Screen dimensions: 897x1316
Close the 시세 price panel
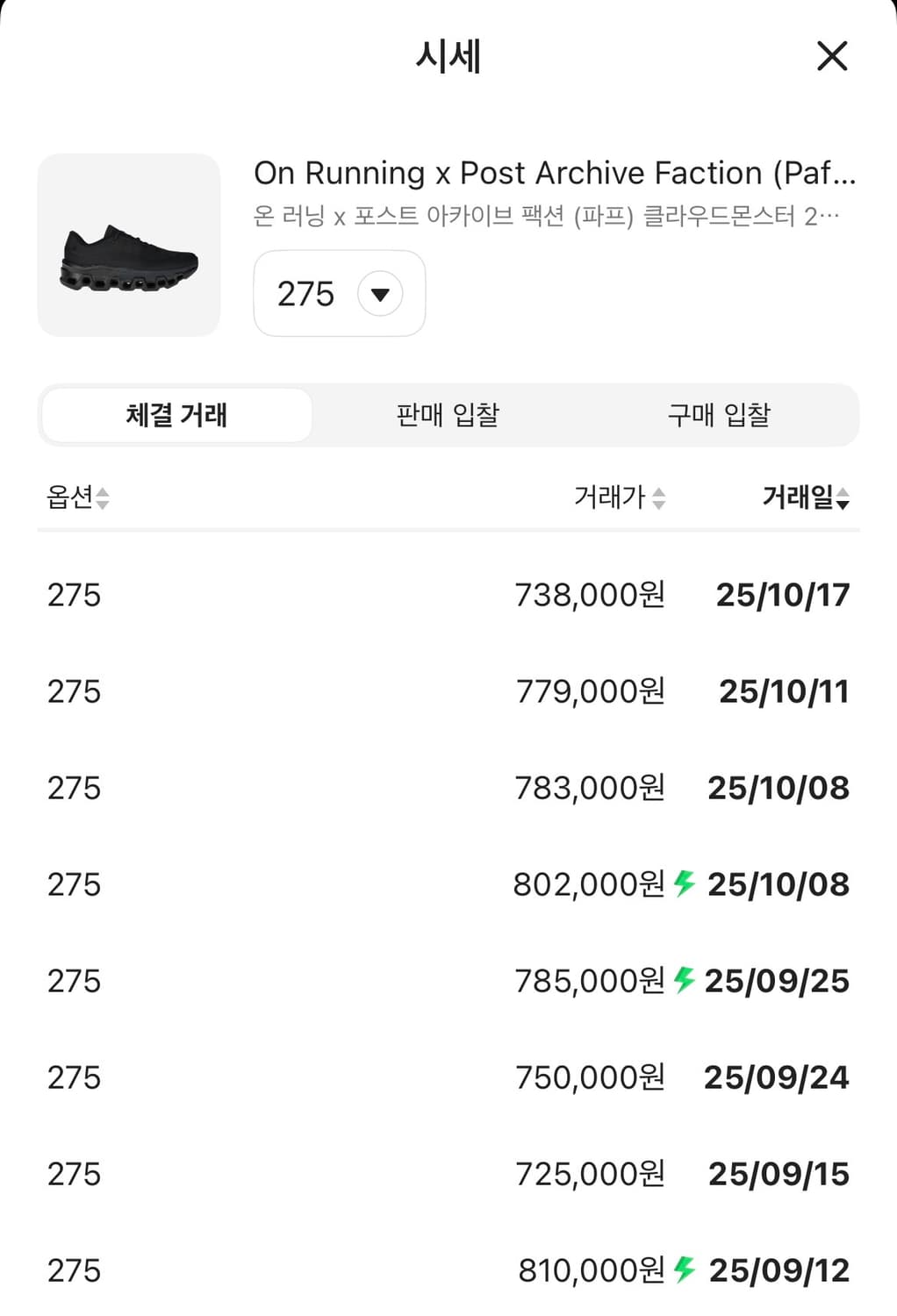[831, 56]
